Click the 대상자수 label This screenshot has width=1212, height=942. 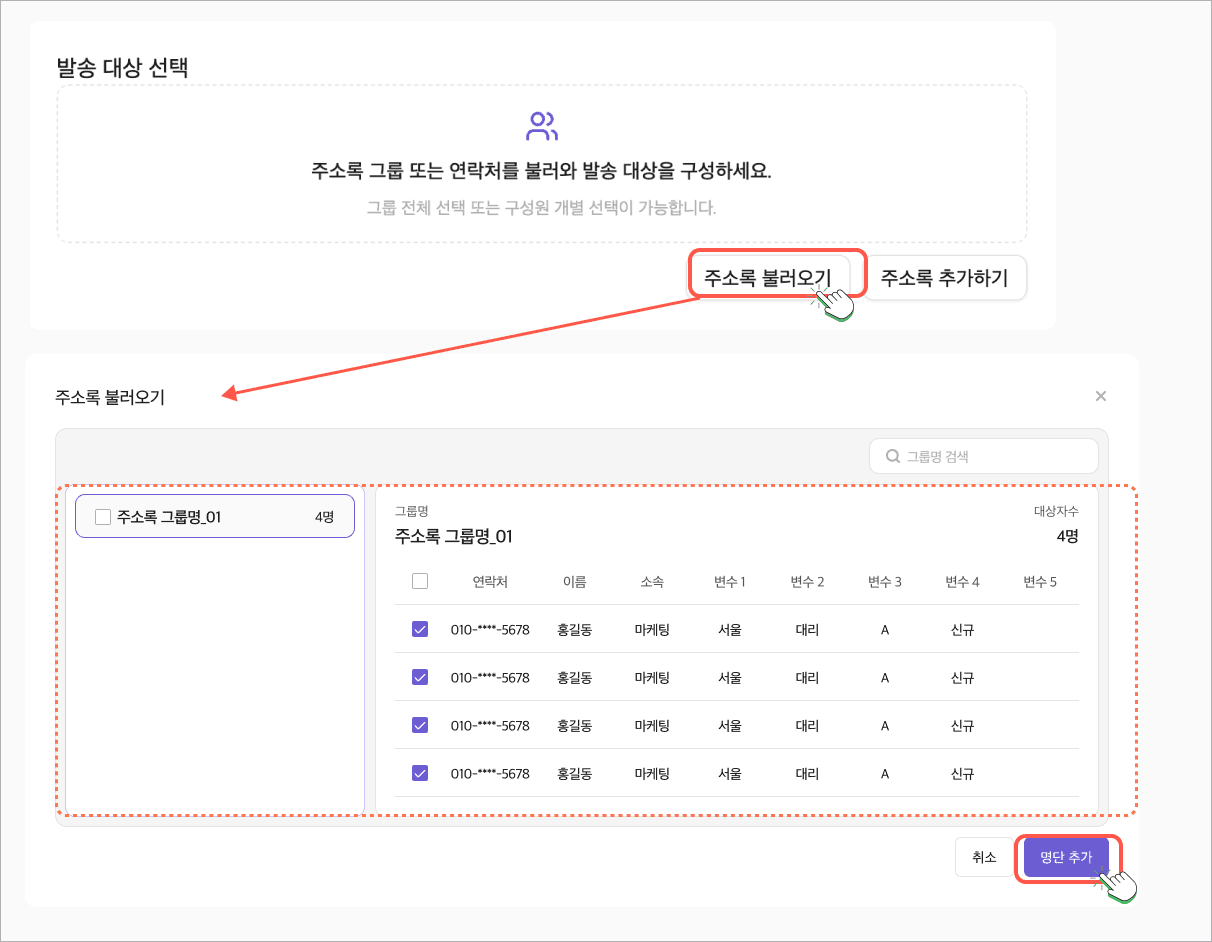[x=1056, y=511]
